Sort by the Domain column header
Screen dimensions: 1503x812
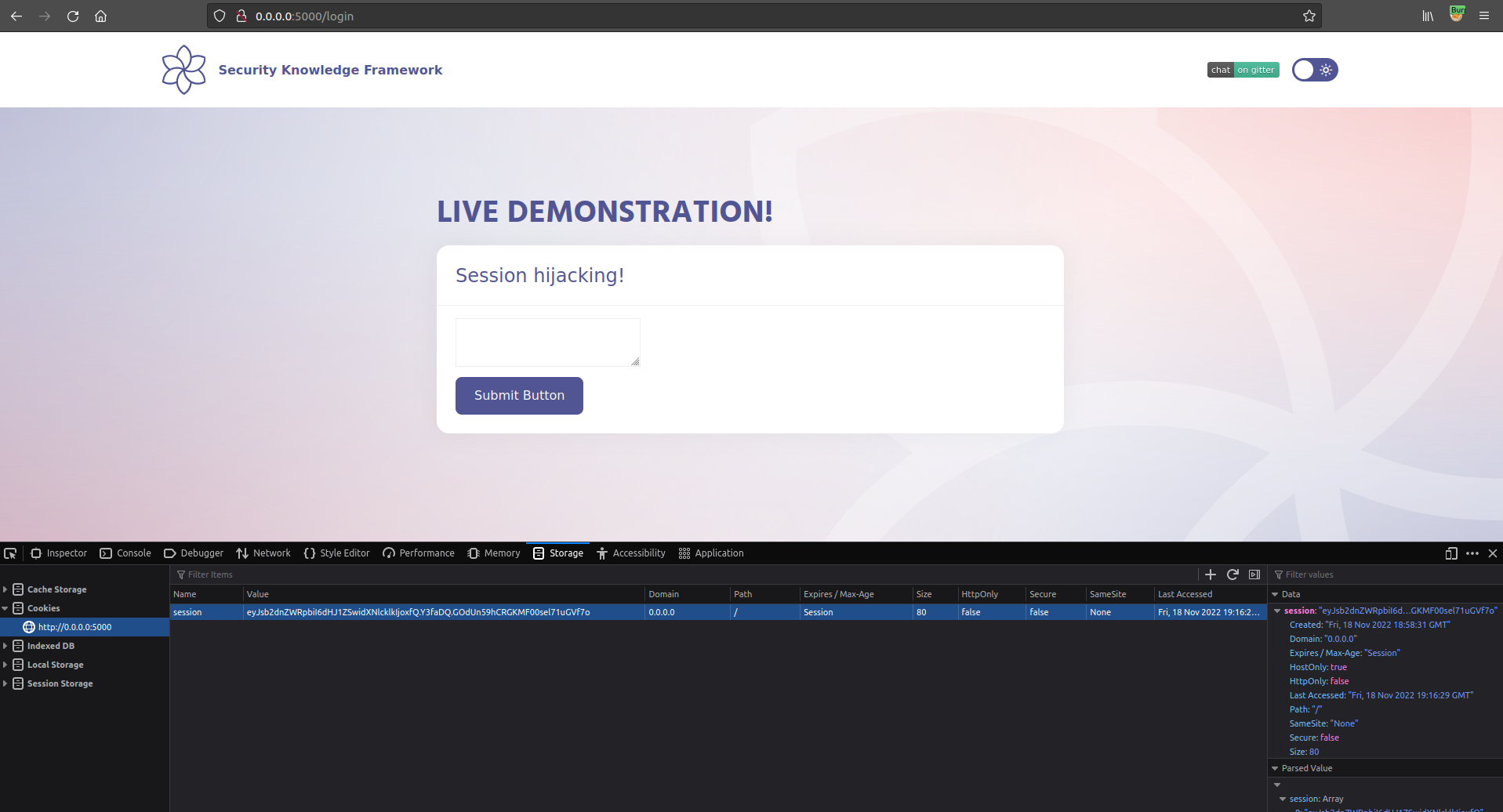[x=688, y=594]
